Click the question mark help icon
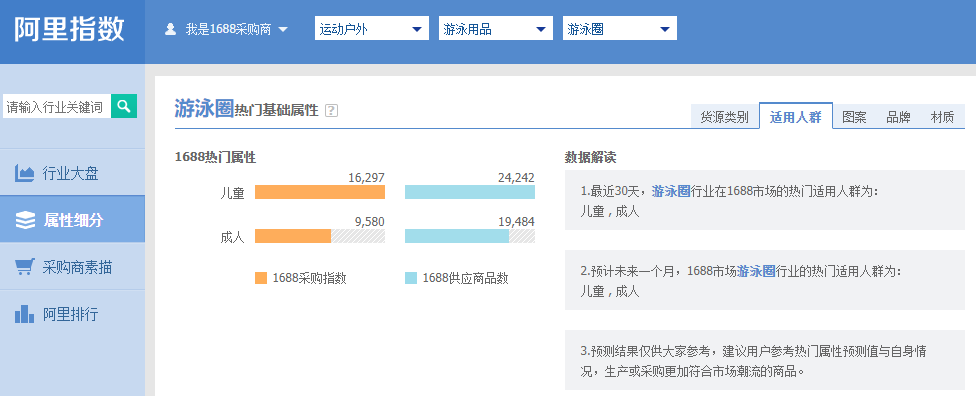 click(x=331, y=111)
